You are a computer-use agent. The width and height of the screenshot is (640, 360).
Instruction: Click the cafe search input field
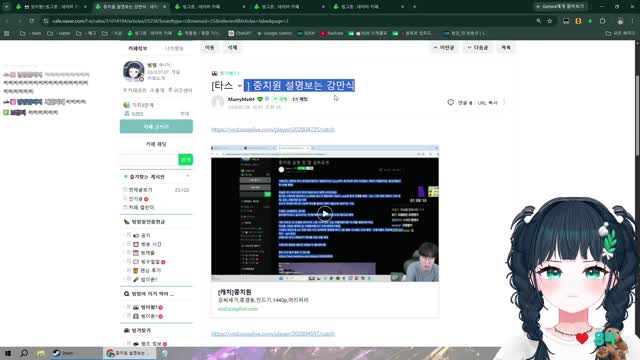[x=149, y=160]
